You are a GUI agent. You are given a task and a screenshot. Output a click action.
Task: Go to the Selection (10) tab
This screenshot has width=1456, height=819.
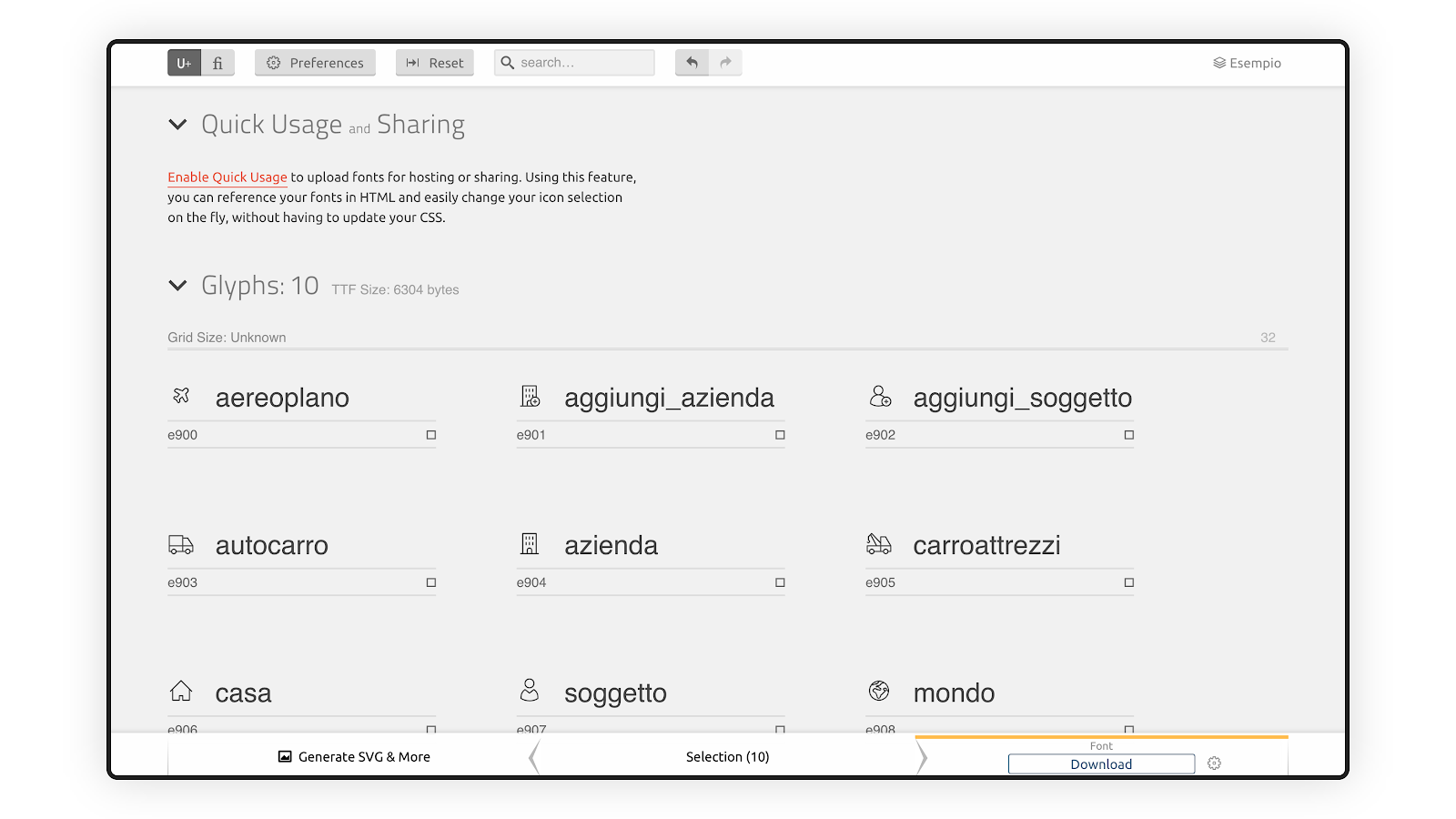click(x=727, y=756)
